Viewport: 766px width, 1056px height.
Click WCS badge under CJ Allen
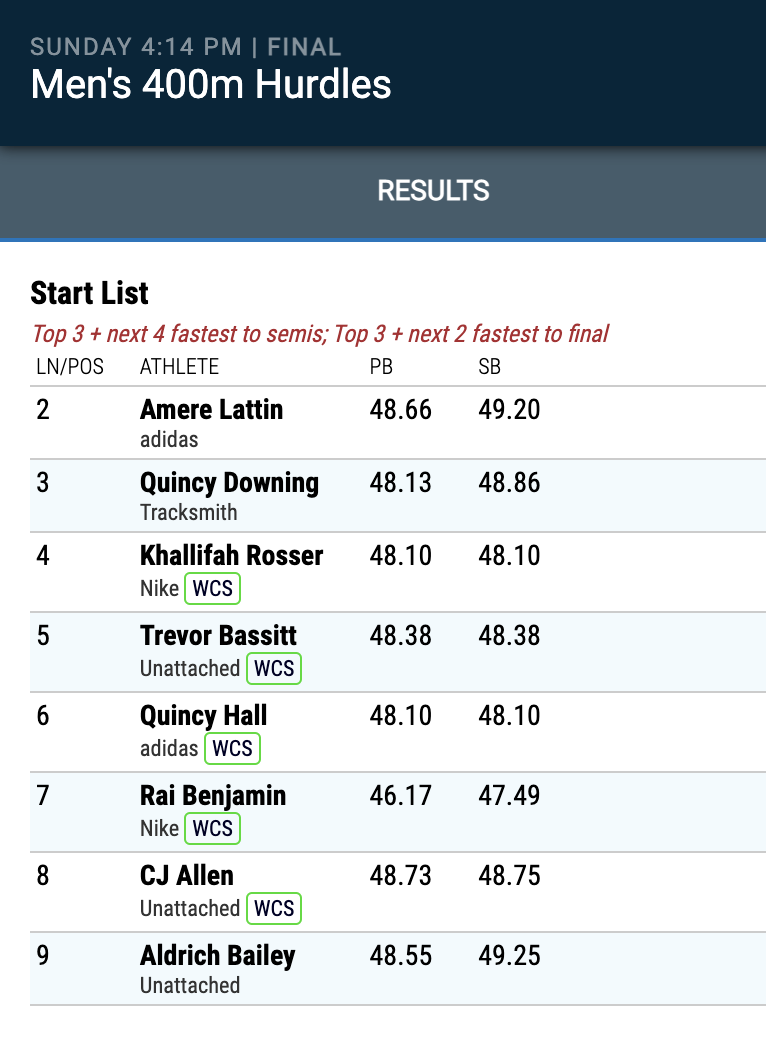pyautogui.click(x=274, y=909)
